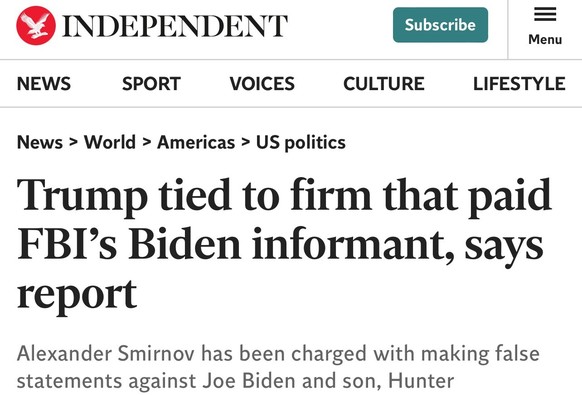The height and width of the screenshot is (395, 582).
Task: Click the breadcrumb arrow after World
Action: point(147,142)
